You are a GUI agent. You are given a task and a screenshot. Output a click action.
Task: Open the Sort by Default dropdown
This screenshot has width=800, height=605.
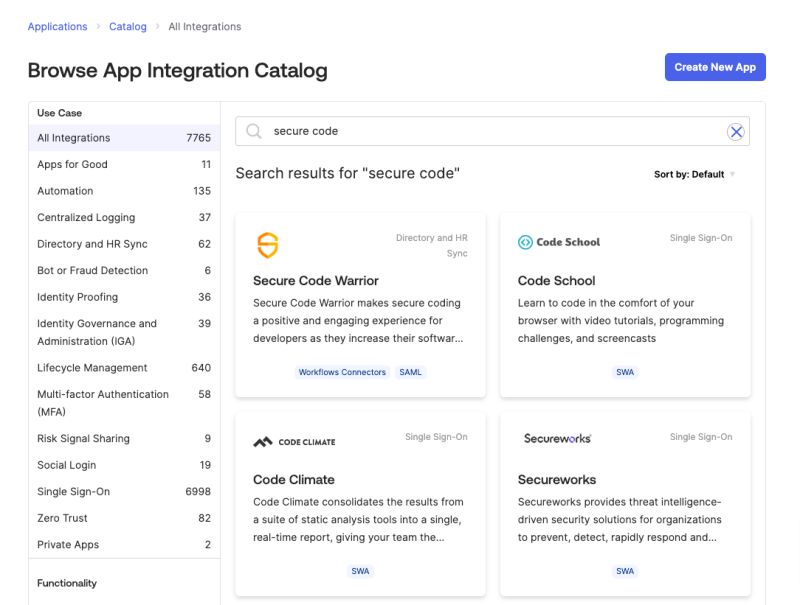pos(692,173)
